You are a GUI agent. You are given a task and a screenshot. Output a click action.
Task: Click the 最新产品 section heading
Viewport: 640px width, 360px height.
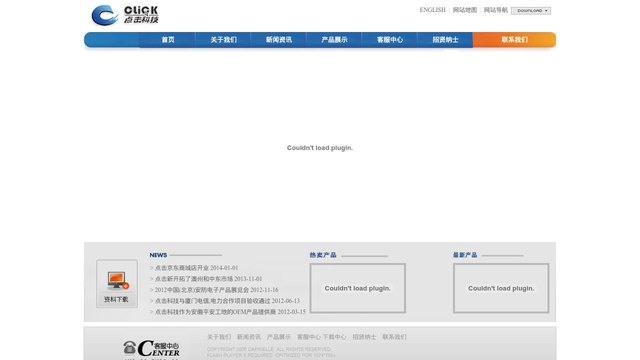(465, 255)
